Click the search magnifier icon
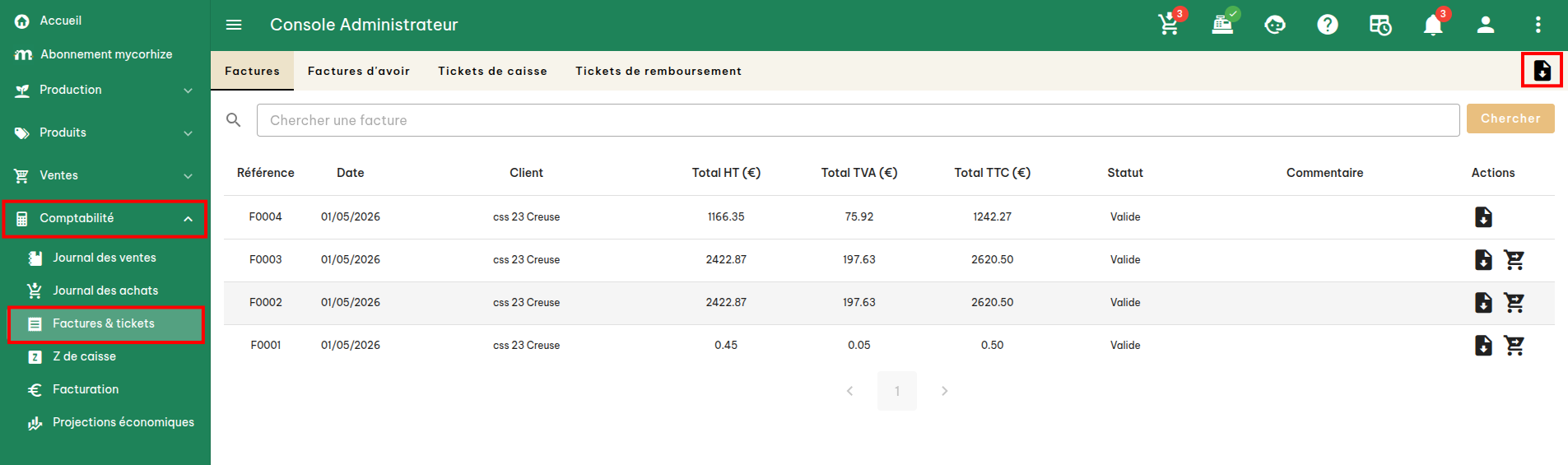 234,120
